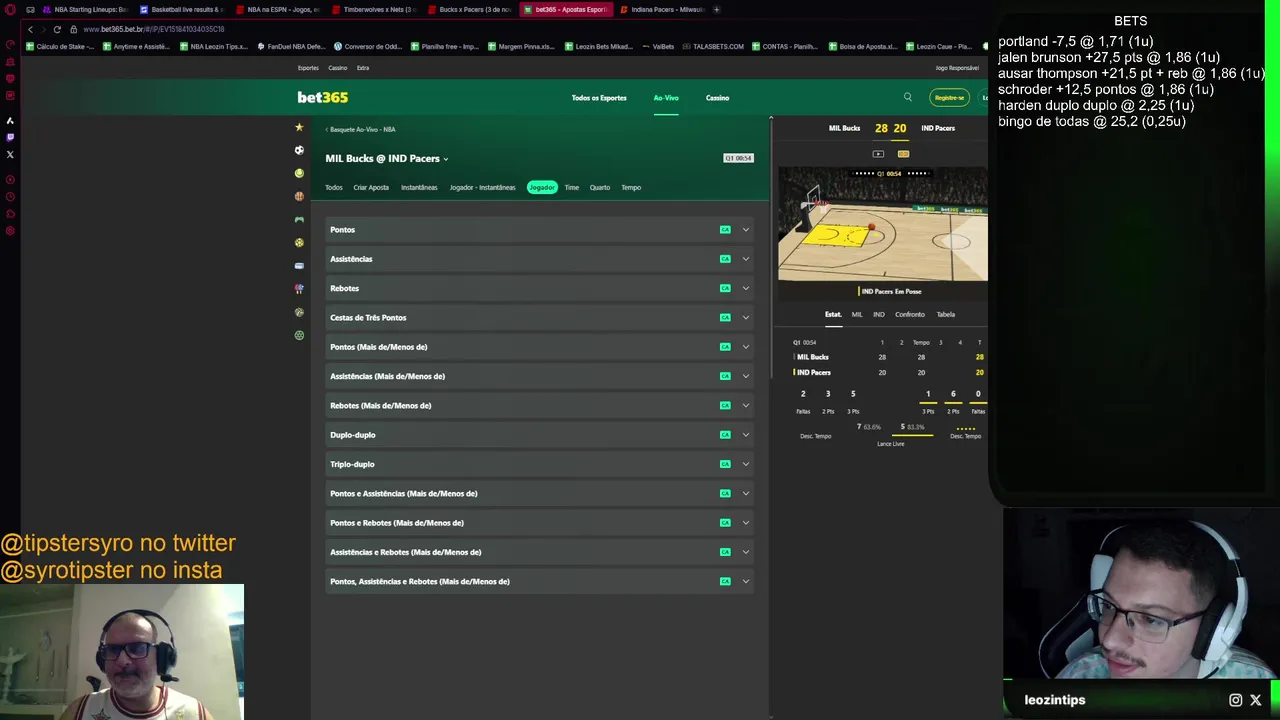Screen dimensions: 1280x720
Task: Click X icon on leozintips overlay
Action: tap(1256, 700)
